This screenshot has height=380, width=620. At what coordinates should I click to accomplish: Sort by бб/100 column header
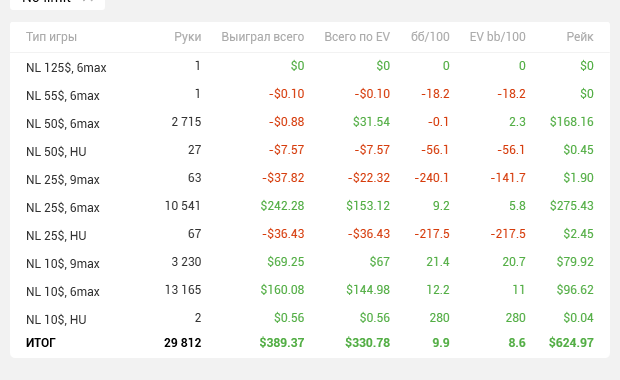point(430,37)
